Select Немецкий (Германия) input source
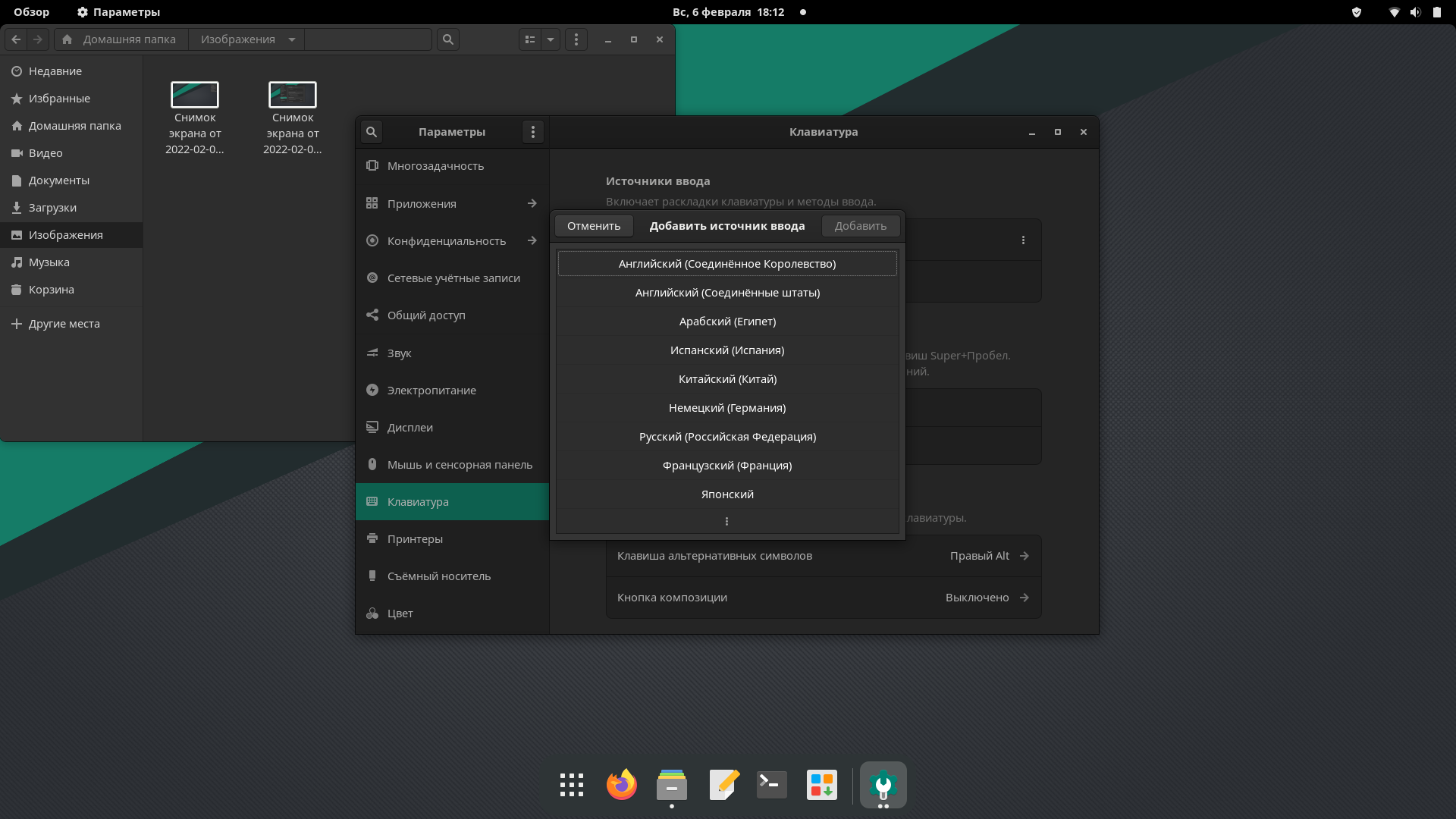This screenshot has height=819, width=1456. 727,408
